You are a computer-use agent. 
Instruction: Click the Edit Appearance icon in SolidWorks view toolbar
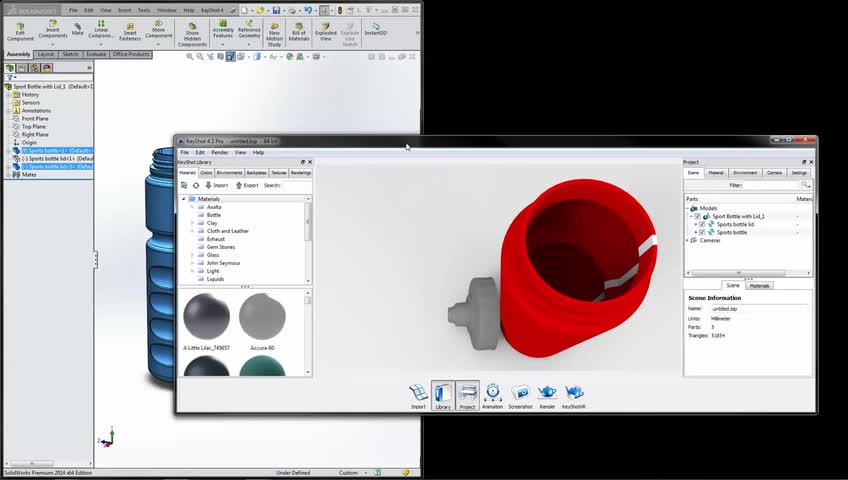(289, 56)
